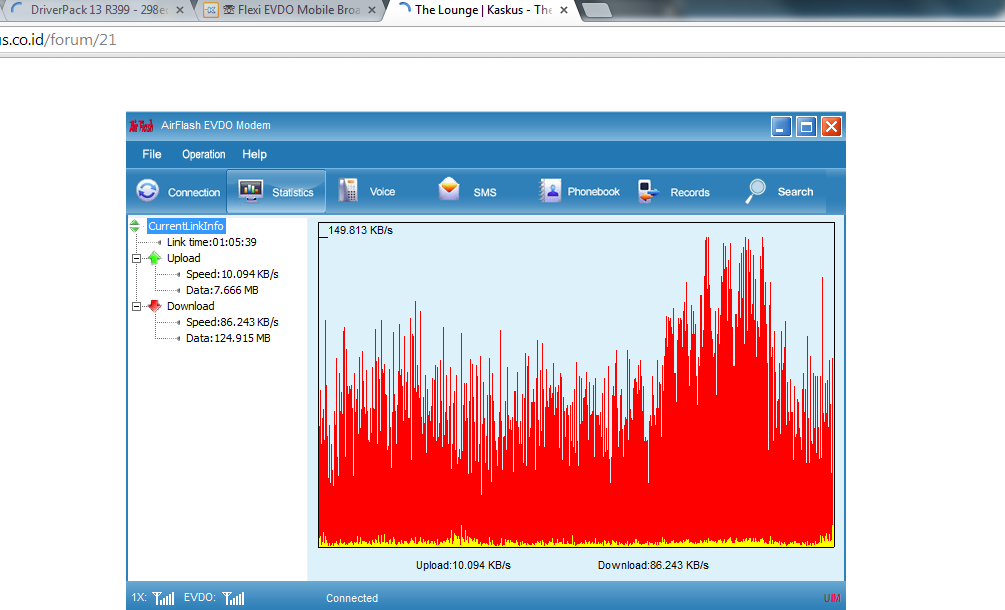Select the Download tree label
Viewport: 1005px width, 610px height.
(x=190, y=306)
